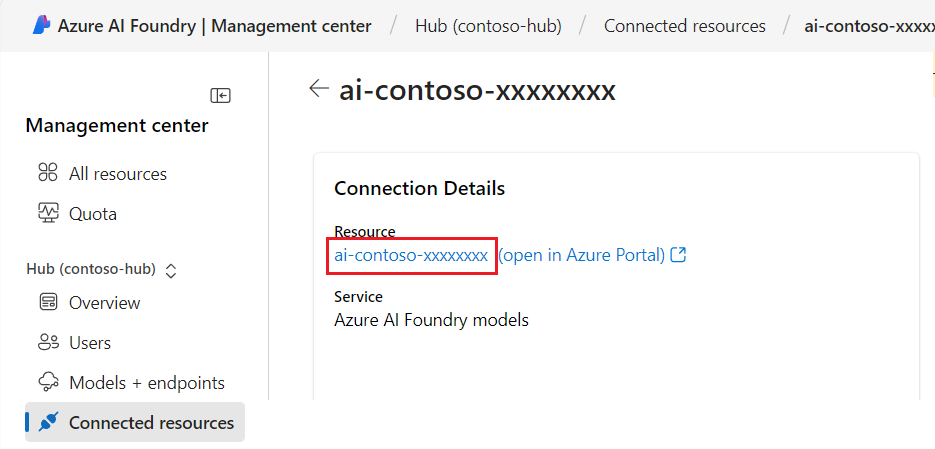Click Hub (contoso-hub) breadcrumb

tap(487, 26)
